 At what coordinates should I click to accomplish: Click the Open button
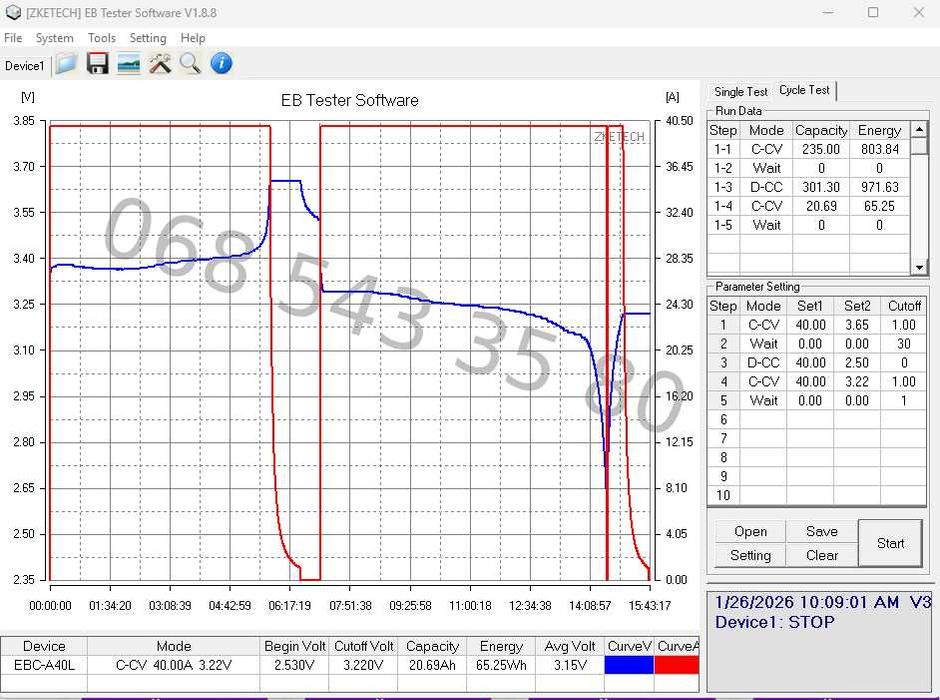click(x=751, y=532)
